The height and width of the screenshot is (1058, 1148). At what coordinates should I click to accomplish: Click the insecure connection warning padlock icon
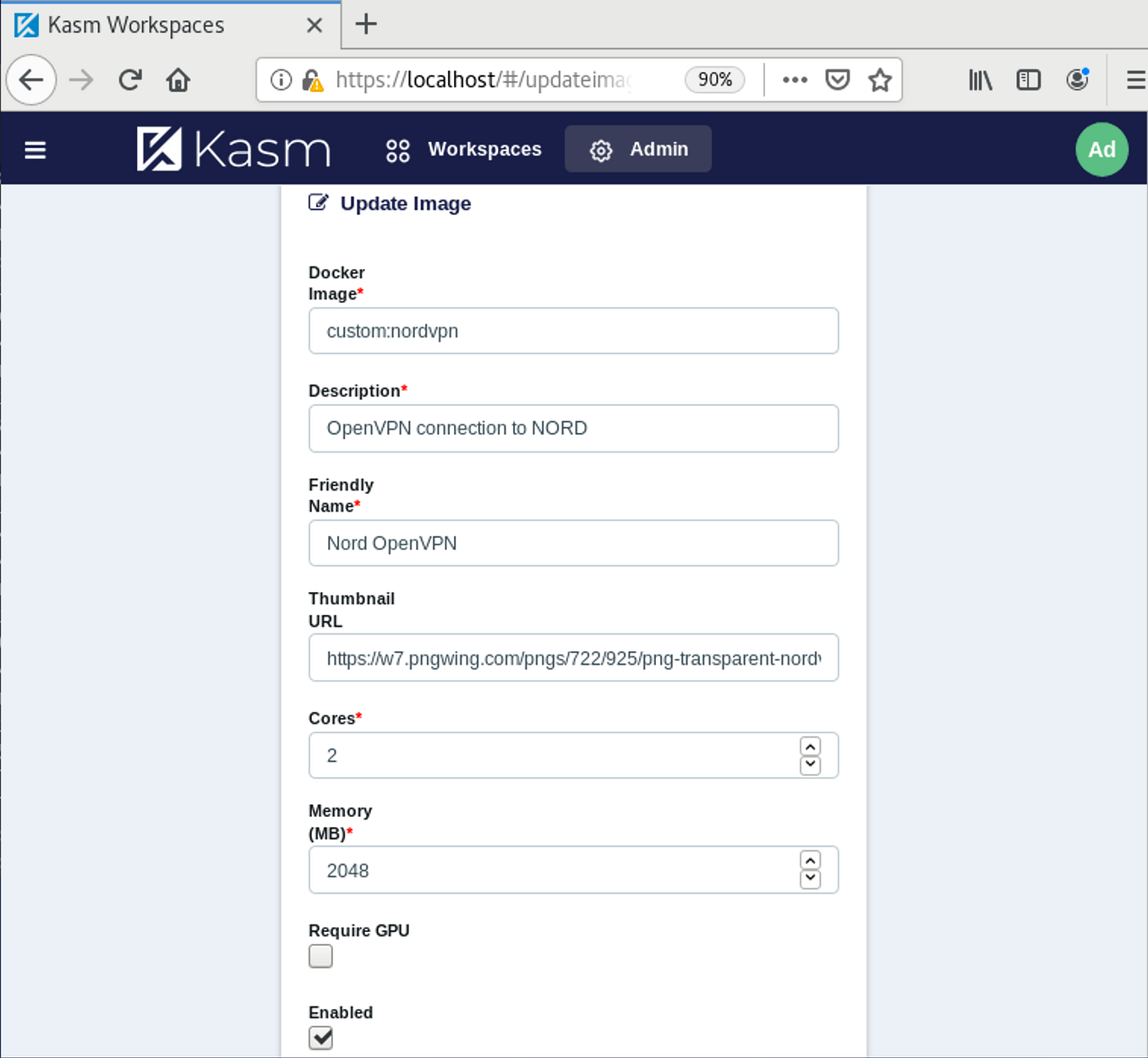[309, 80]
